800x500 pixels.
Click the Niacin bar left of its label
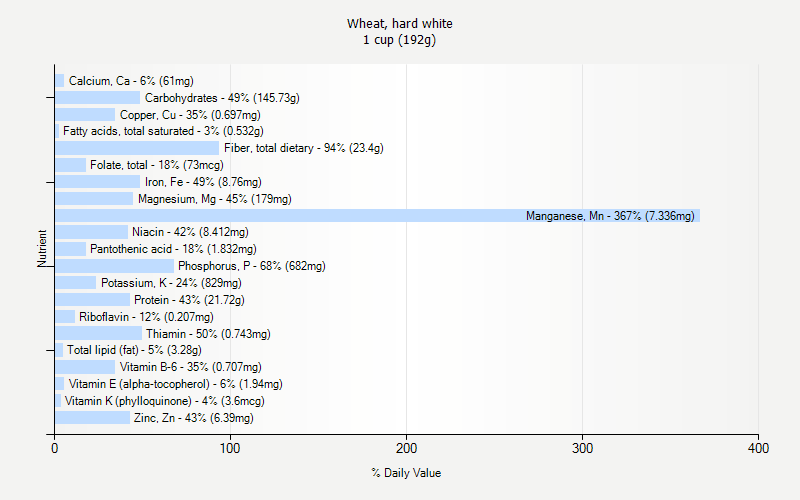(92, 232)
